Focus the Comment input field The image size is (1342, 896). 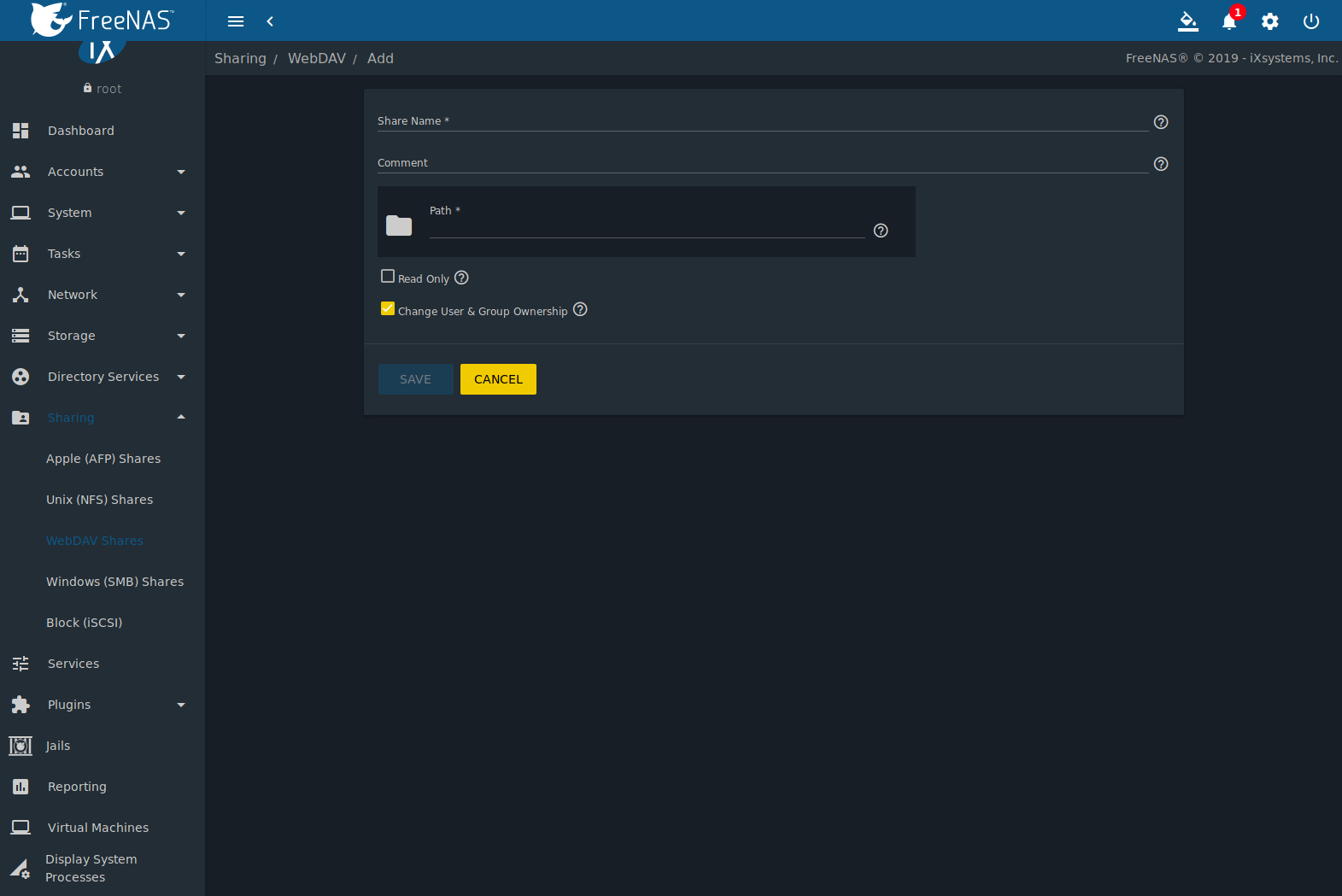point(763,163)
